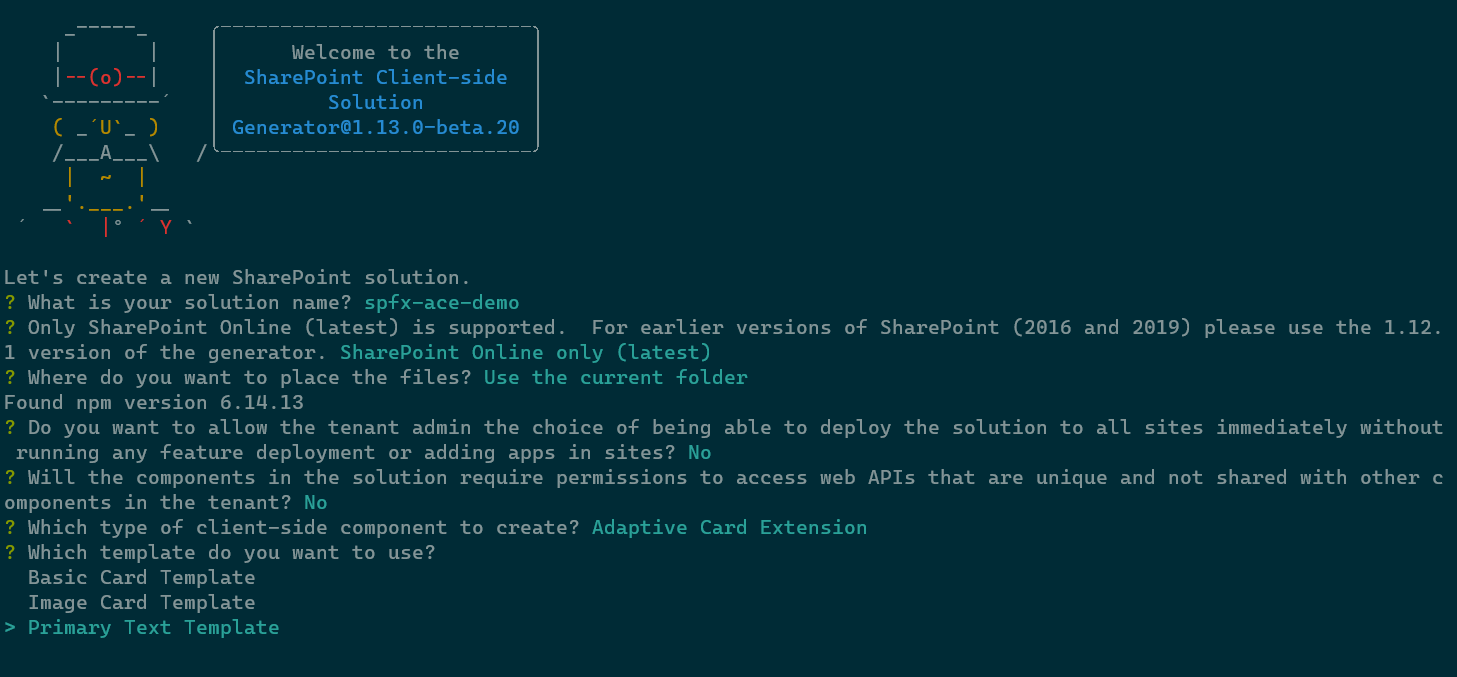The image size is (1457, 677).
Task: Click the question mark before the place files prompt
Action: pos(10,378)
